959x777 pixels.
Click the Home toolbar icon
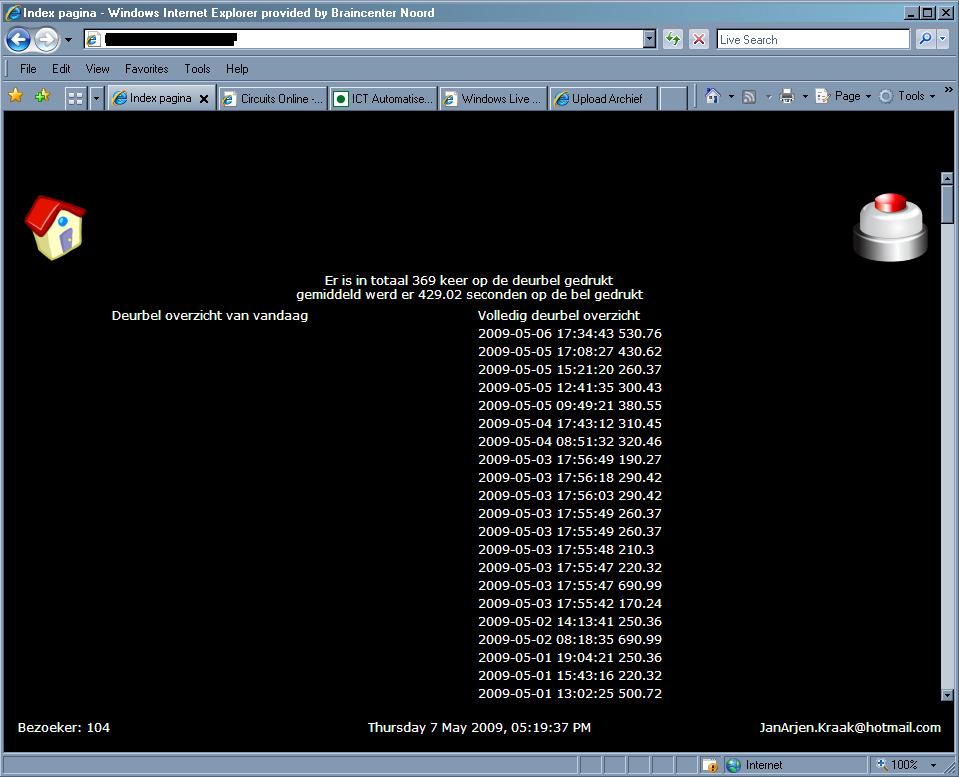pos(712,97)
